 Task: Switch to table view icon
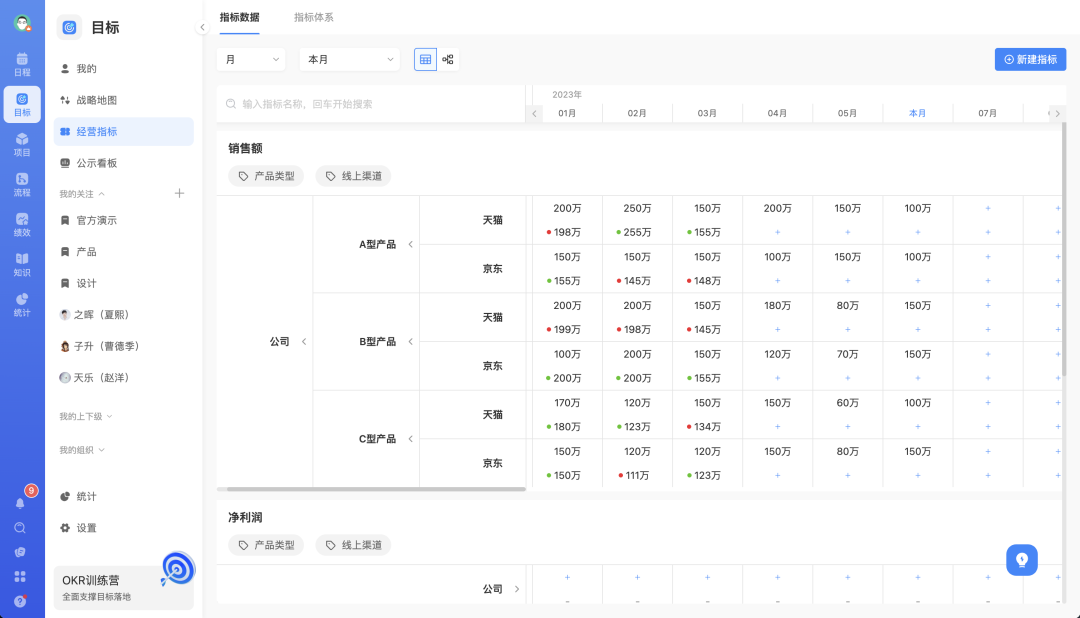point(425,59)
